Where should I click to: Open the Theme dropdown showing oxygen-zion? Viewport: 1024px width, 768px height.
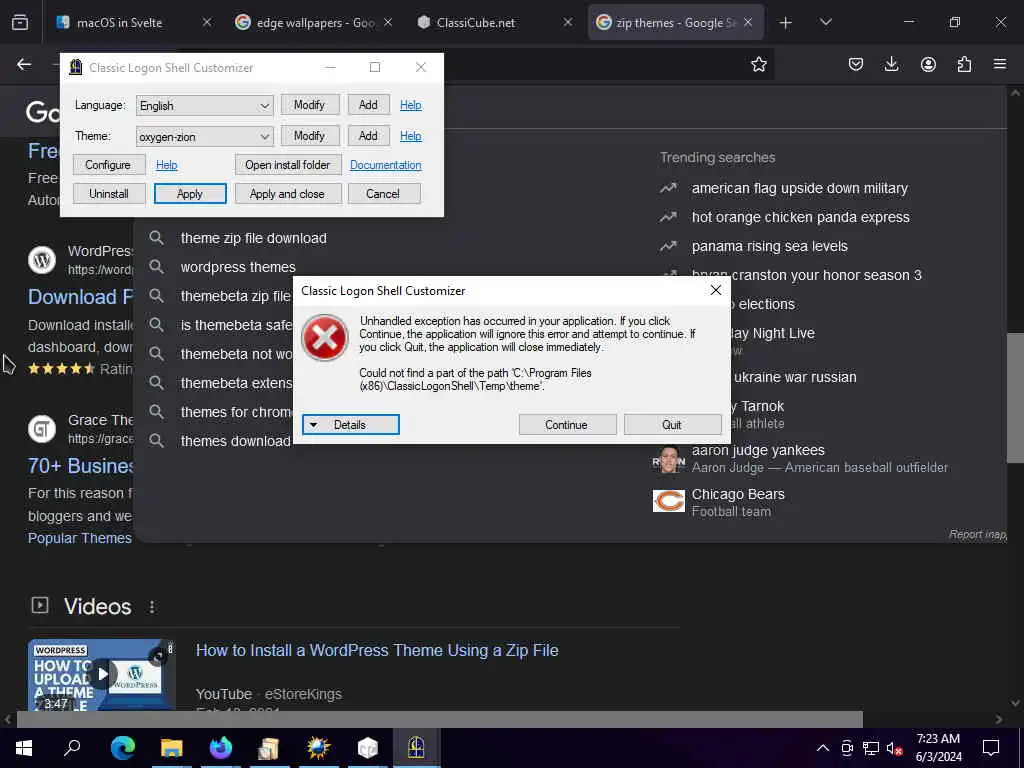pos(204,136)
